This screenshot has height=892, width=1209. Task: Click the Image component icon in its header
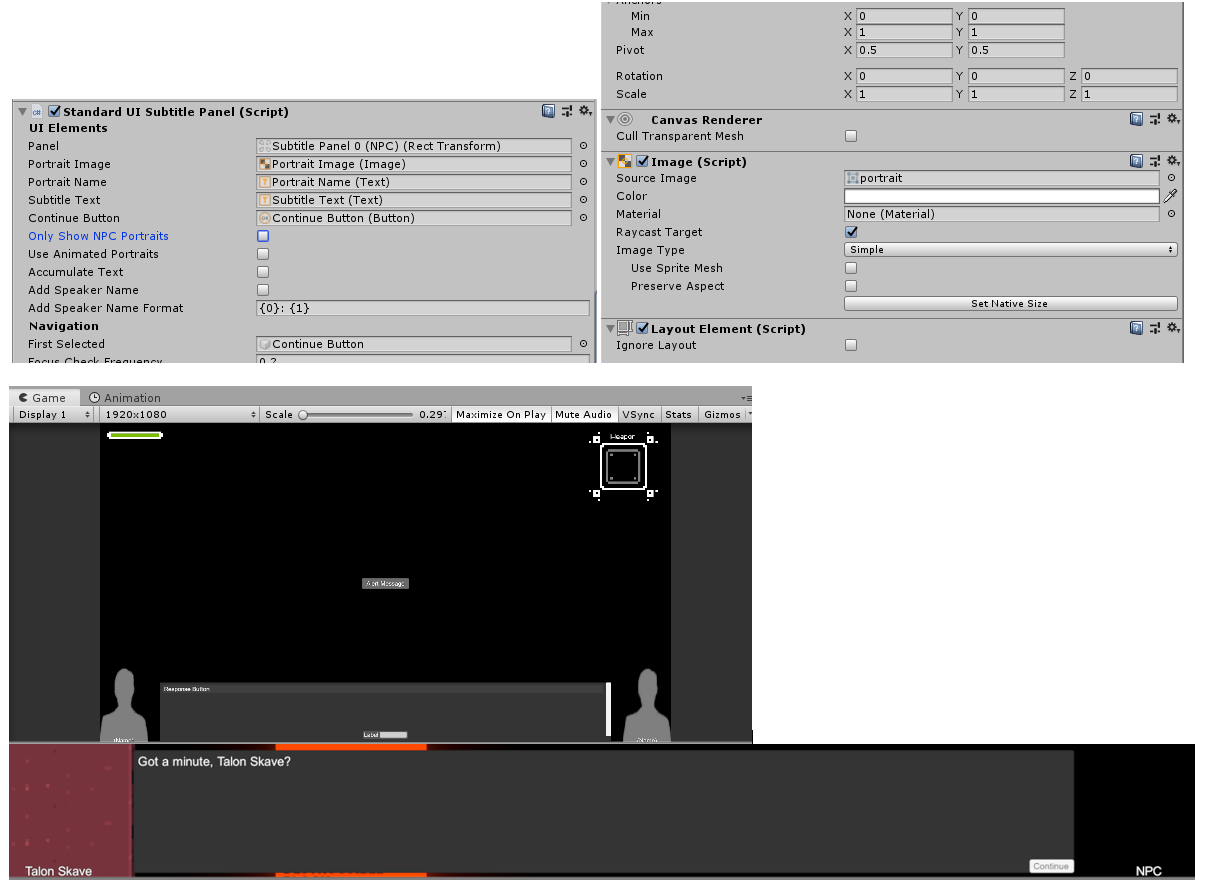(625, 161)
